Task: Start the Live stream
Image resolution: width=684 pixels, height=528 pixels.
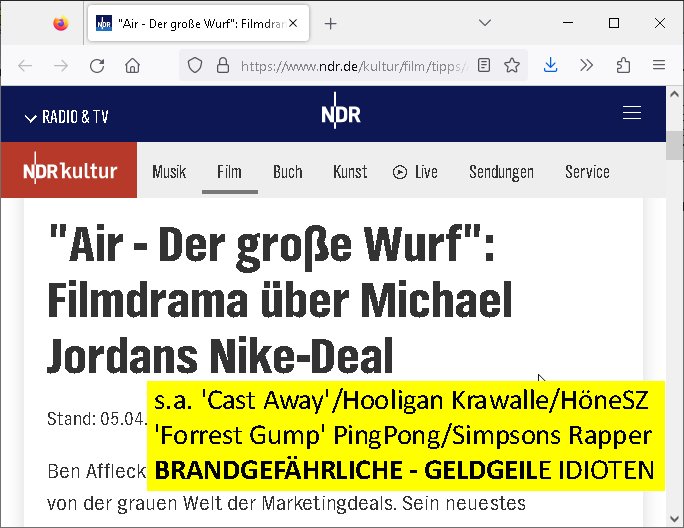Action: point(415,172)
